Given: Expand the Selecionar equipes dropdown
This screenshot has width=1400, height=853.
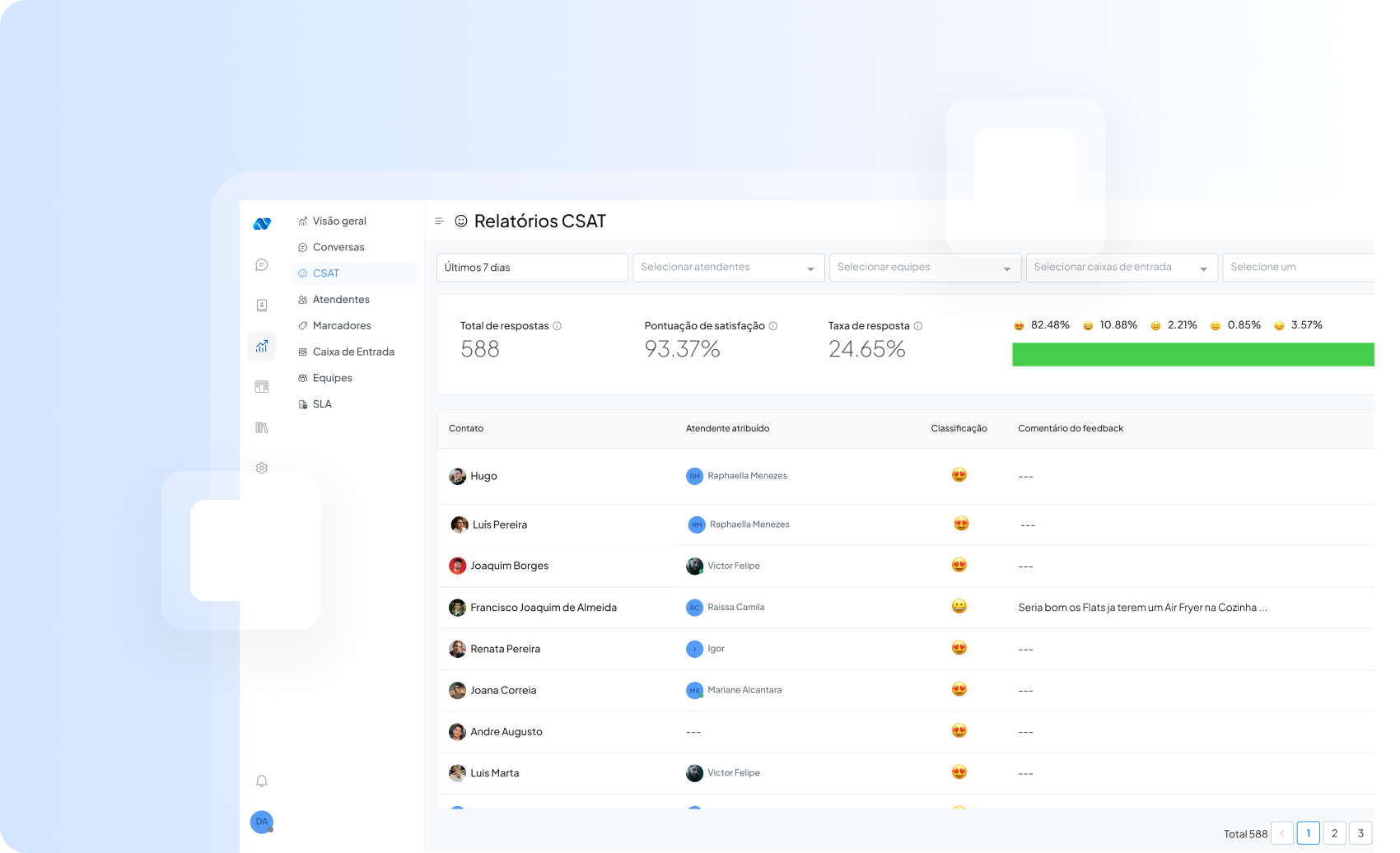Looking at the screenshot, I should pyautogui.click(x=924, y=268).
